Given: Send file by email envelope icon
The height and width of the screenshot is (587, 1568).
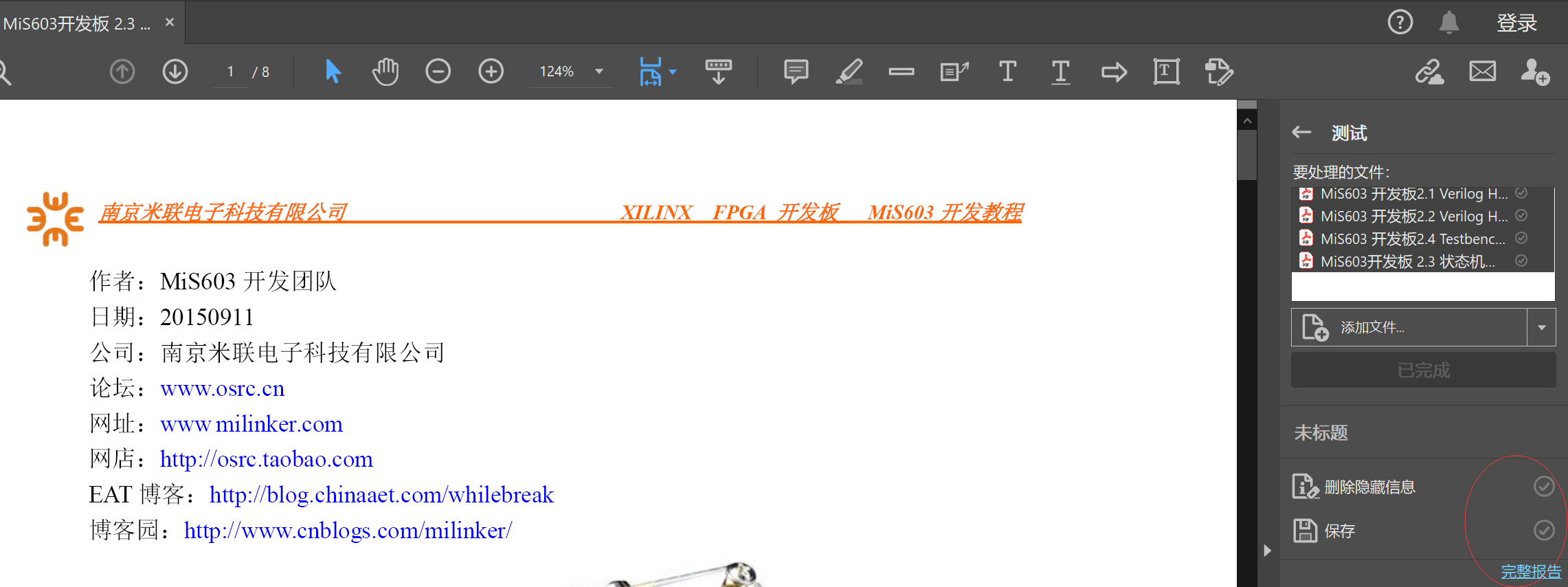Looking at the screenshot, I should 1482,71.
